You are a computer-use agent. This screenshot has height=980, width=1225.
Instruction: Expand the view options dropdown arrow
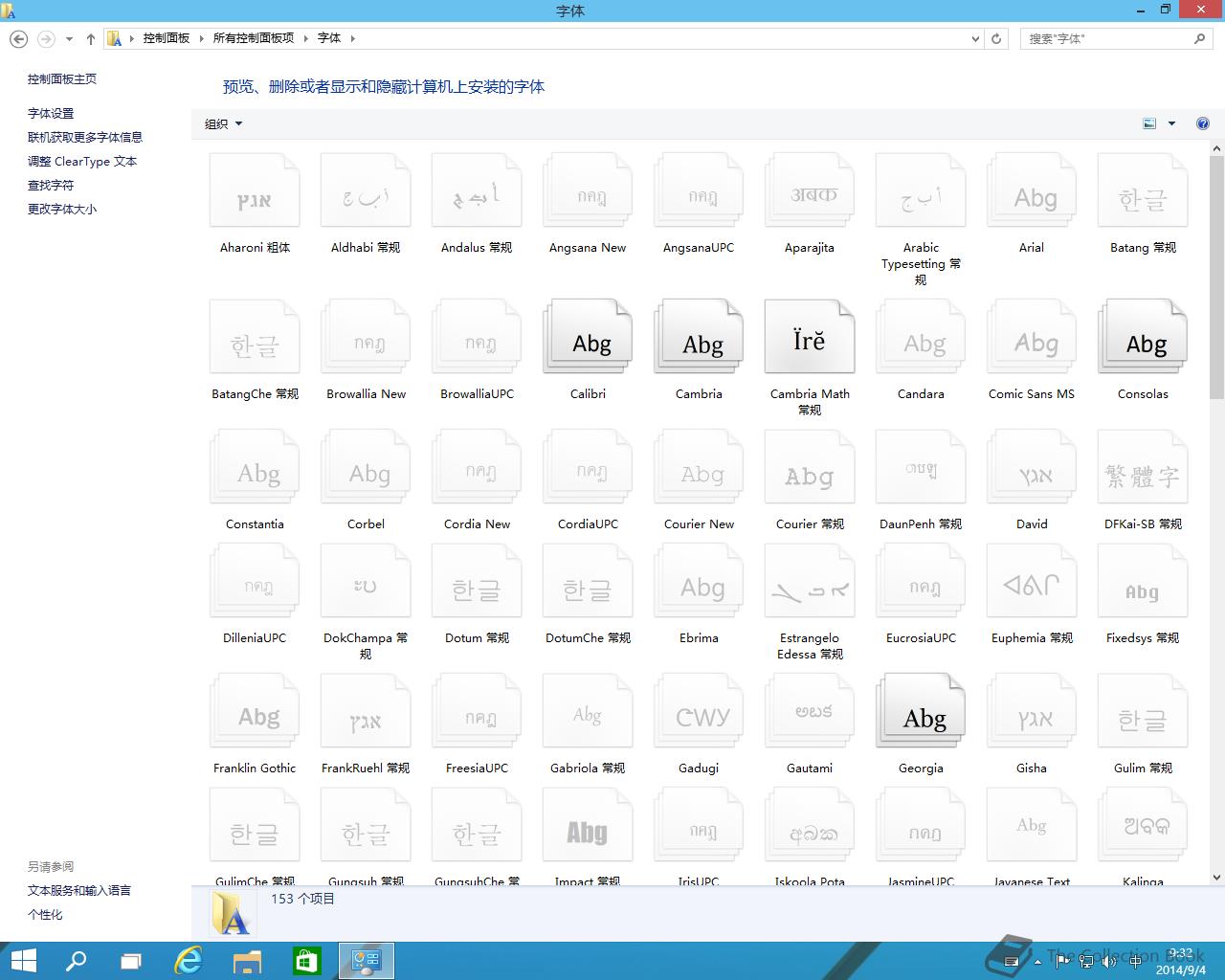[1171, 123]
